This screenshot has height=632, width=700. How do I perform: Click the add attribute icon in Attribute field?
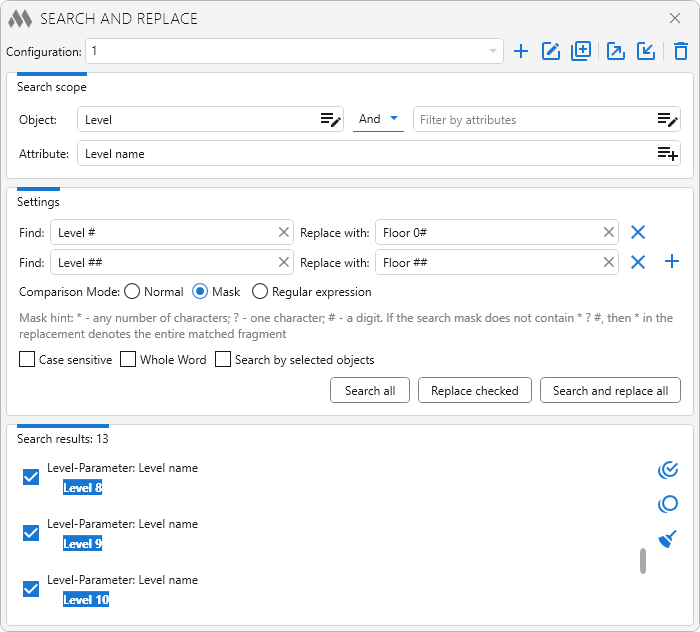coord(667,154)
